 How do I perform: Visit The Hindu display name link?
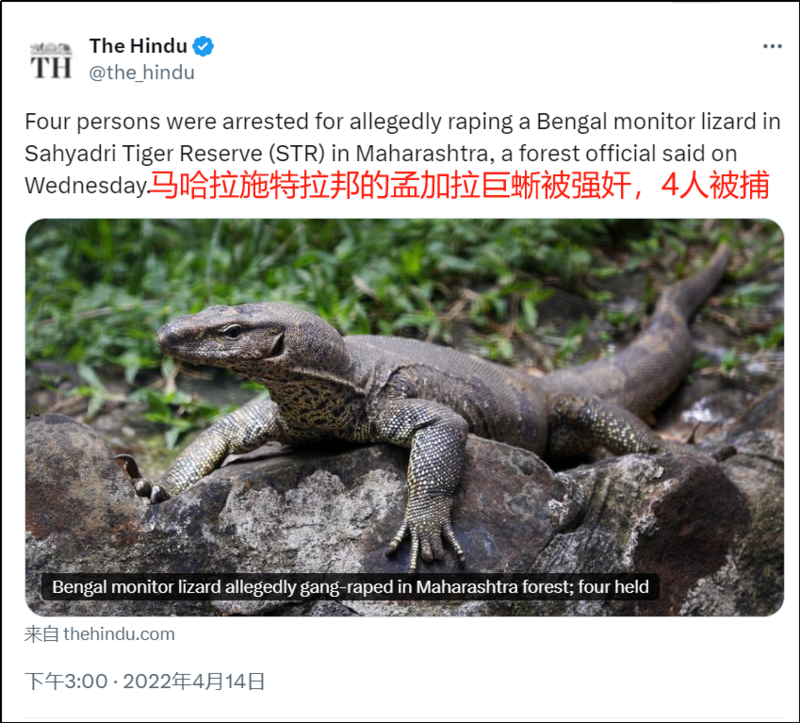138,46
